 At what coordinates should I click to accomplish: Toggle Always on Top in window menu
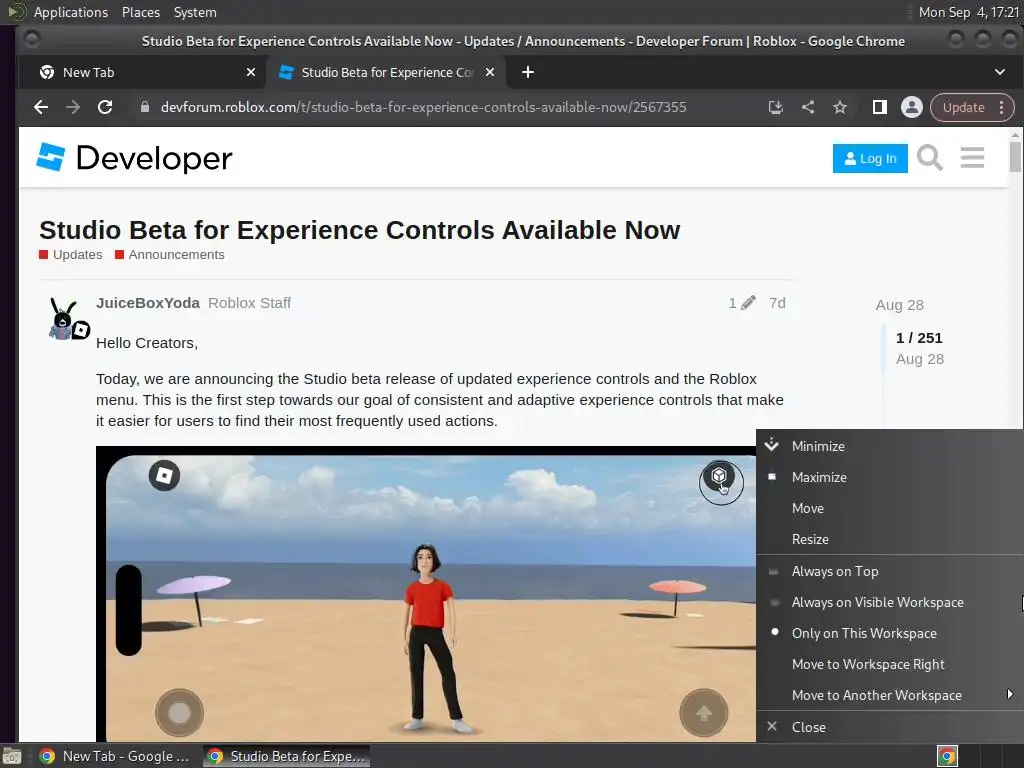pyautogui.click(x=889, y=571)
